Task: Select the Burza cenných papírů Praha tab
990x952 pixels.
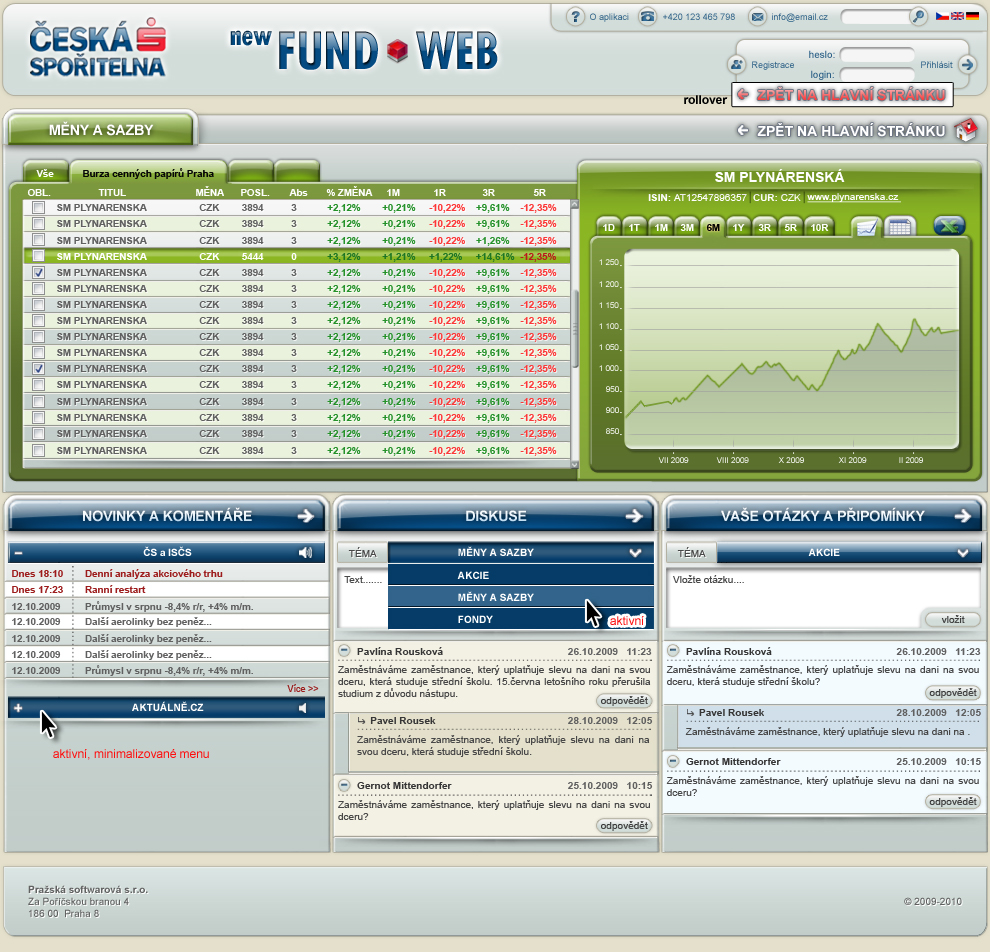Action: pyautogui.click(x=148, y=173)
